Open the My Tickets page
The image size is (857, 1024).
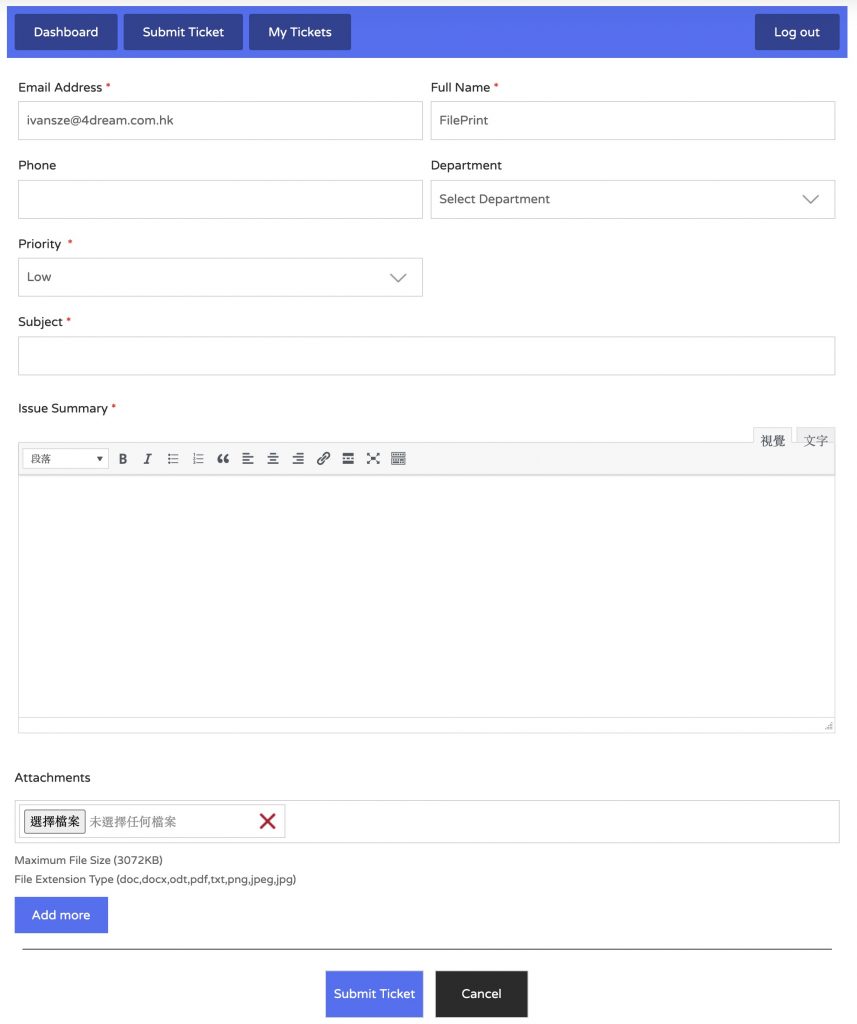click(300, 32)
